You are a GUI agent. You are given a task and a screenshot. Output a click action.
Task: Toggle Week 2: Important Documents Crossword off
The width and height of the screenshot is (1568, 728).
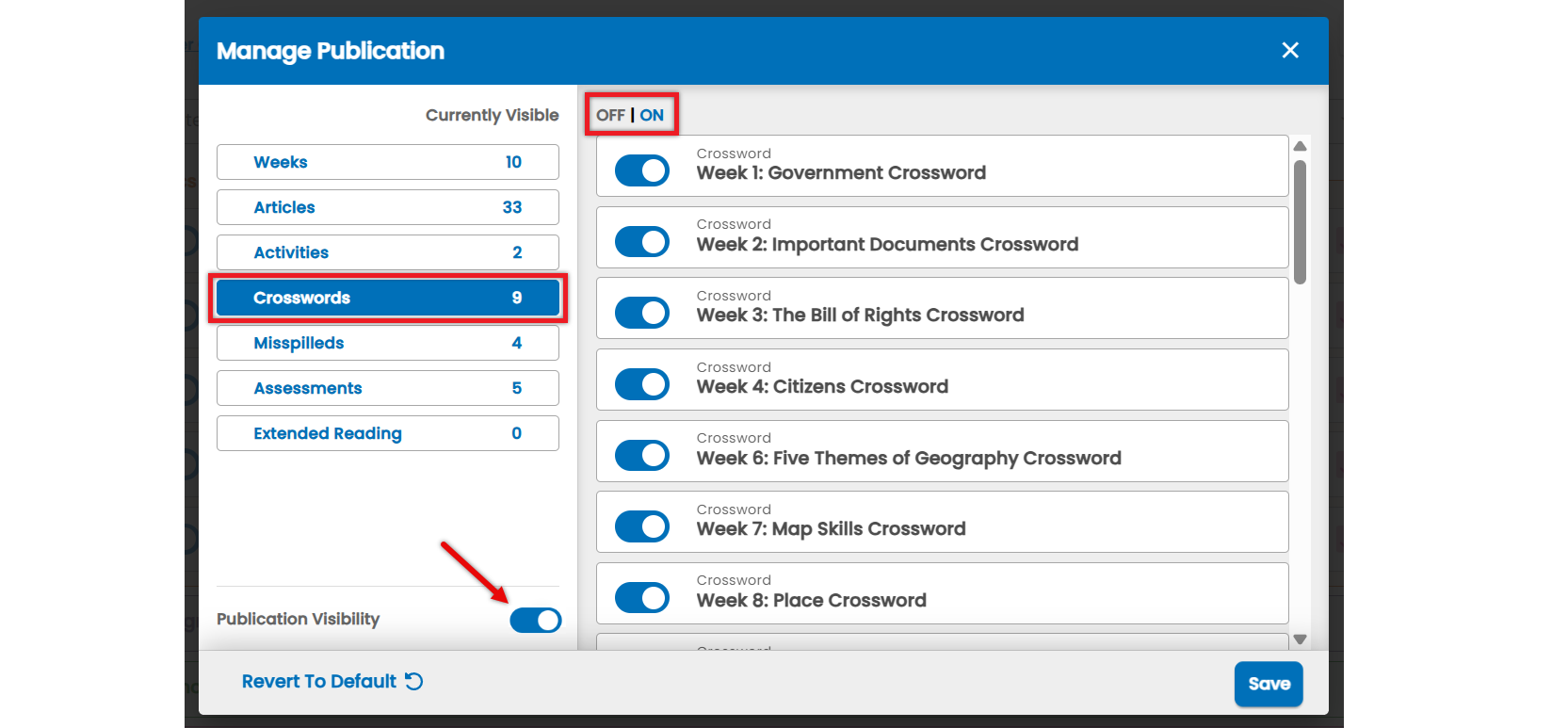tap(642, 242)
